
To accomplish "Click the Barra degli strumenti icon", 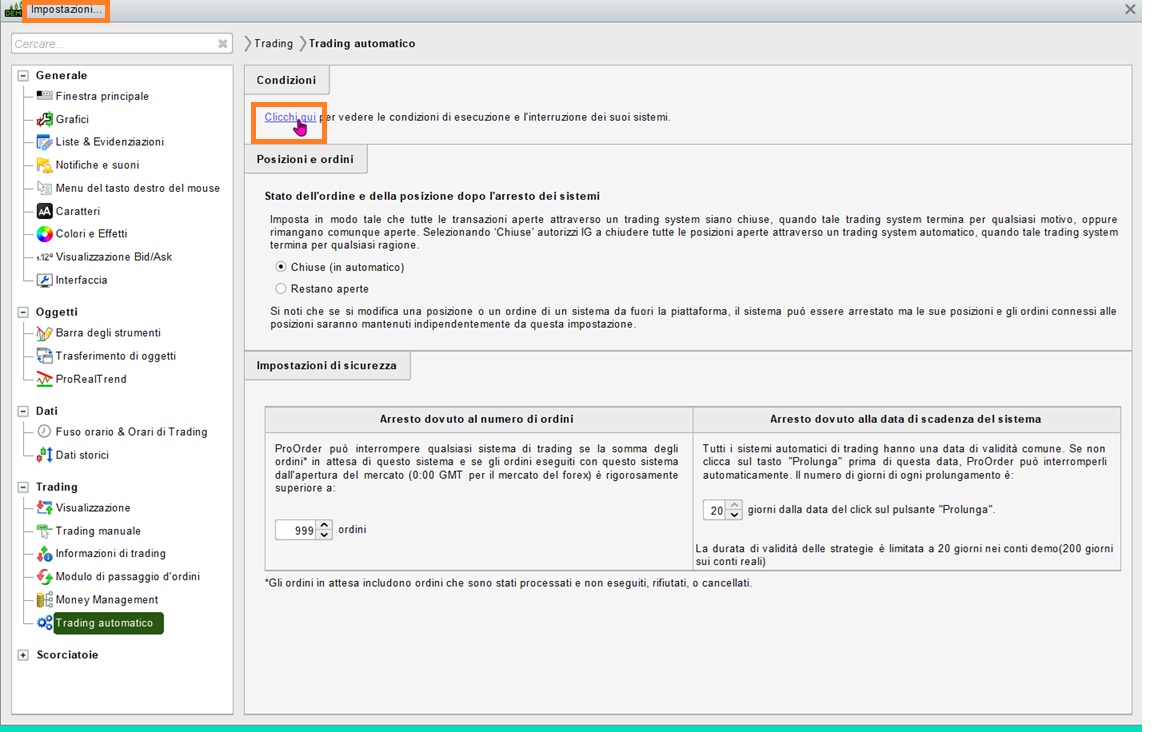I will coord(44,333).
